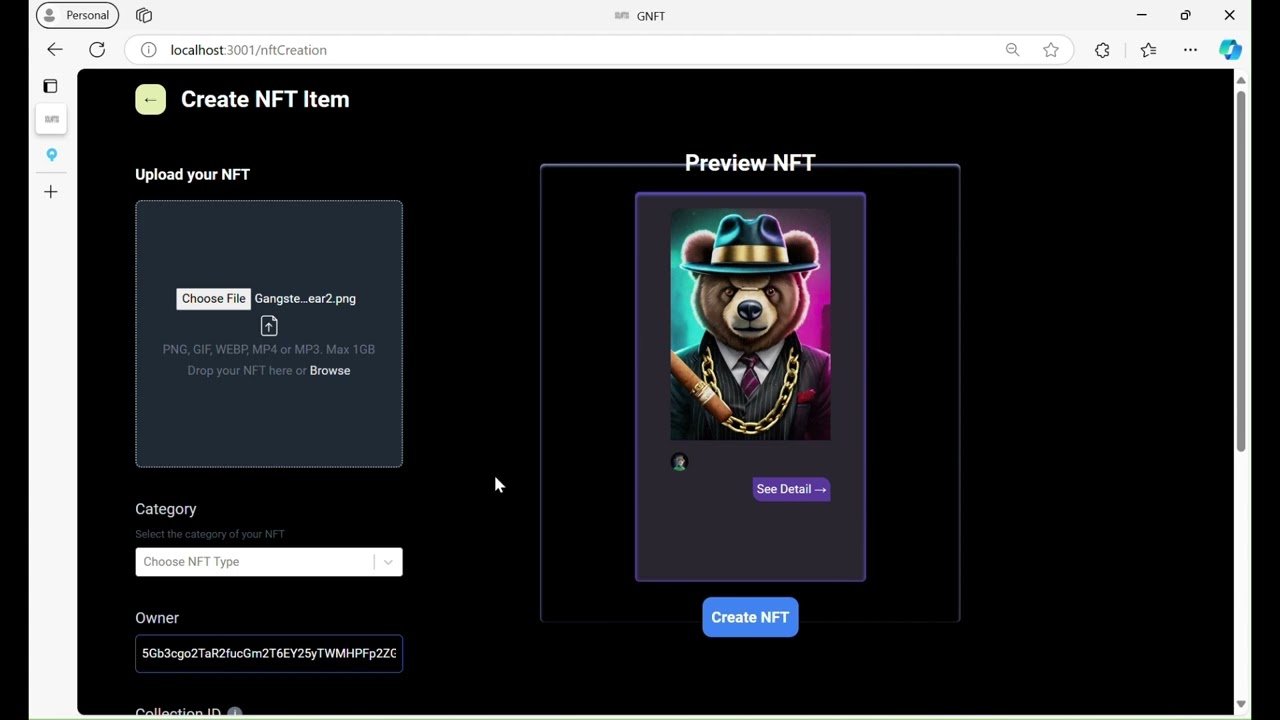1280x720 pixels.
Task: Click the Gangste…ear2.png file name text
Action: (x=305, y=299)
